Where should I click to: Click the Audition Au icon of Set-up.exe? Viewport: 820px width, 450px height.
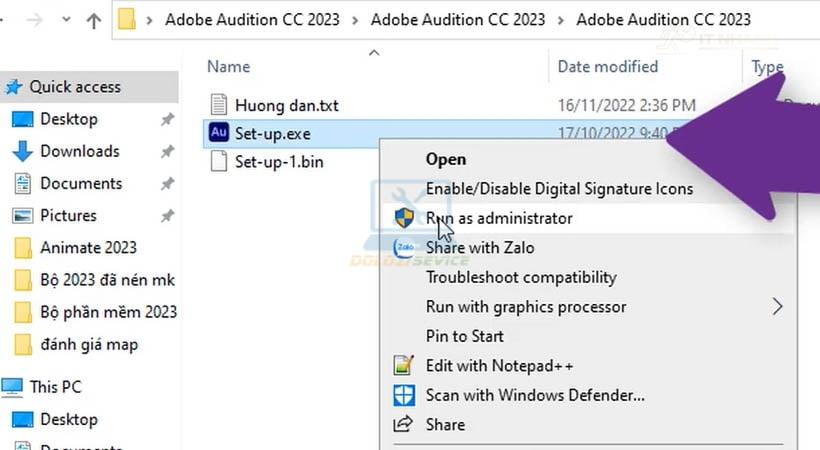click(x=219, y=132)
